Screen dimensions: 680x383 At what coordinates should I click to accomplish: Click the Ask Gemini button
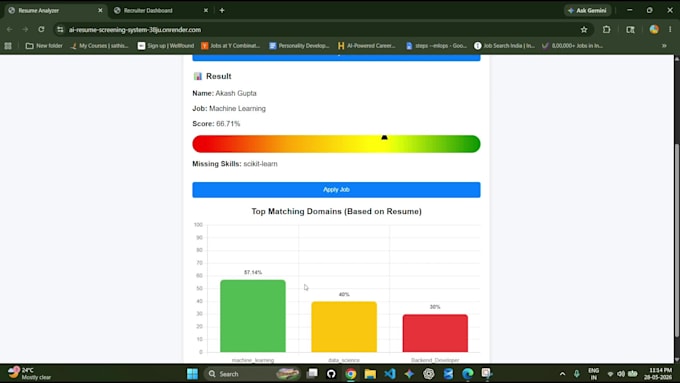click(x=587, y=10)
